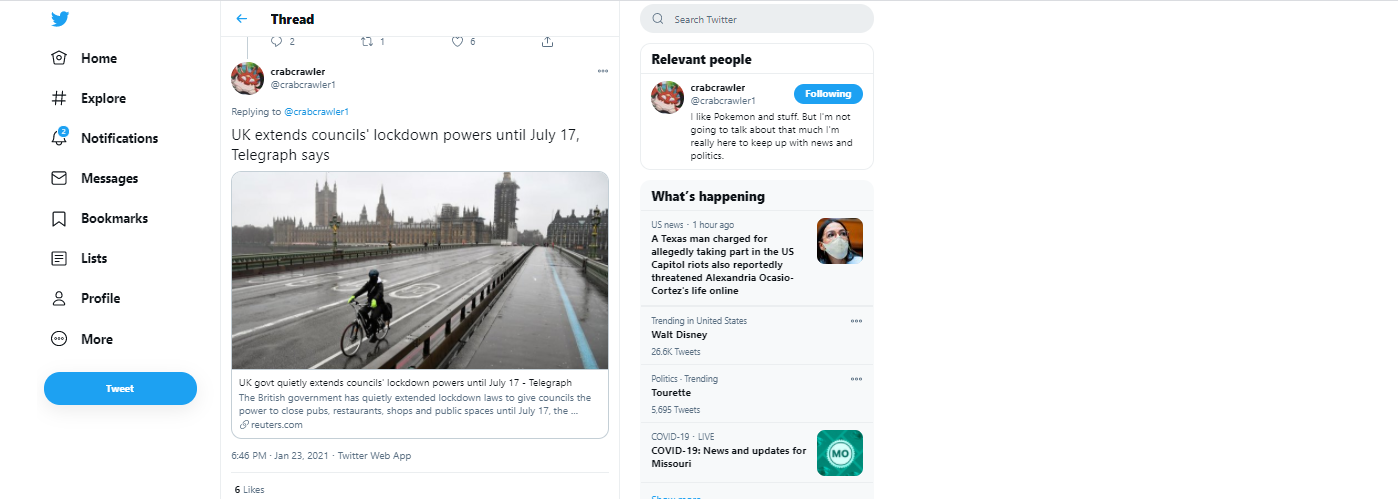The height and width of the screenshot is (499, 1398).
Task: Click the Following button for crabcrawler
Action: click(x=828, y=93)
